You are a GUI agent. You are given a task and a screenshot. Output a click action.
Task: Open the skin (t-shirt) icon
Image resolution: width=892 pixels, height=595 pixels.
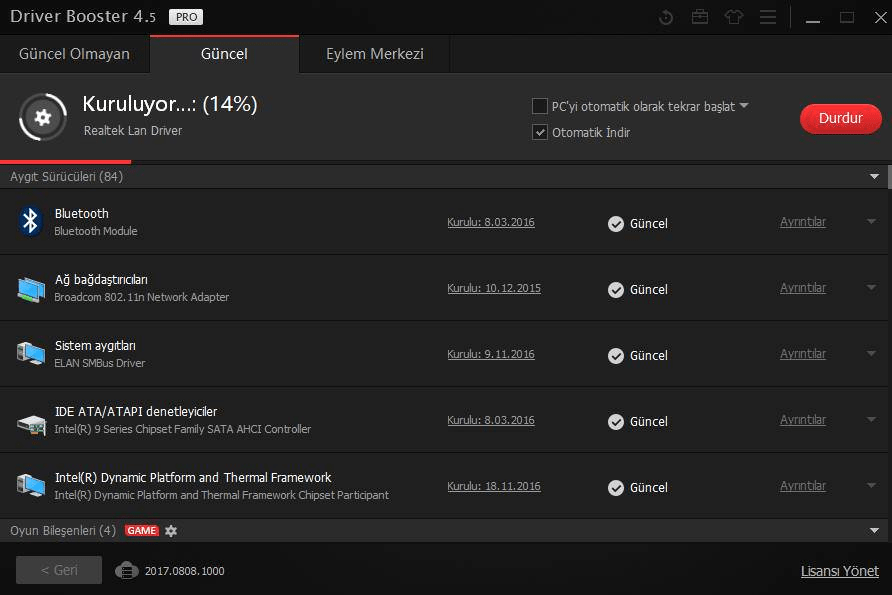click(x=734, y=18)
